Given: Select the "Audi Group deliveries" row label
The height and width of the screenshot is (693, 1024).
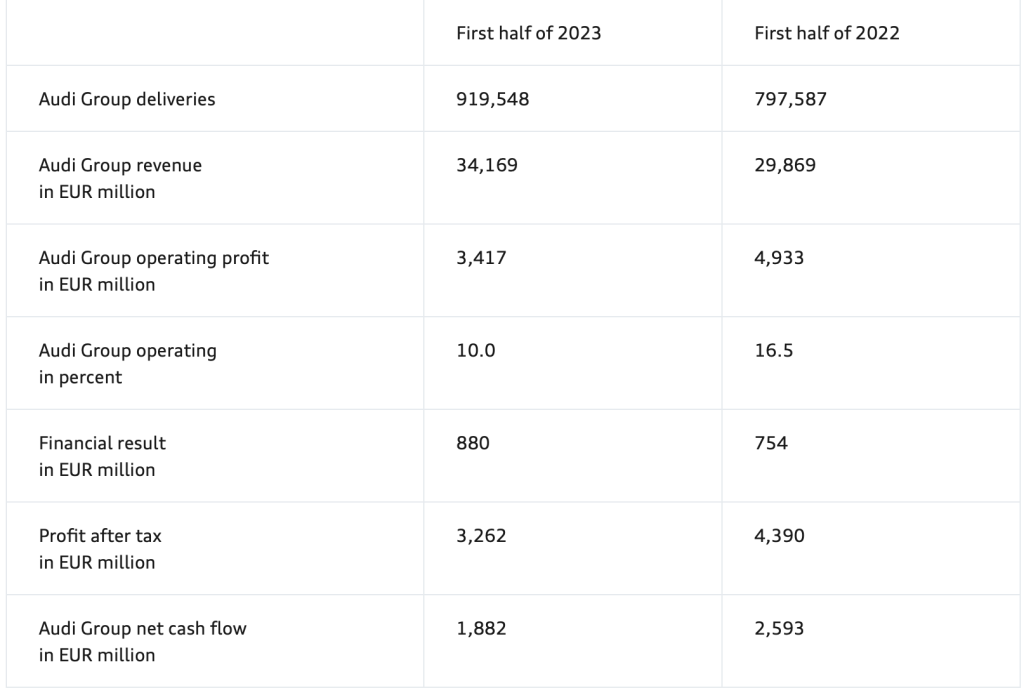Looking at the screenshot, I should [x=127, y=99].
